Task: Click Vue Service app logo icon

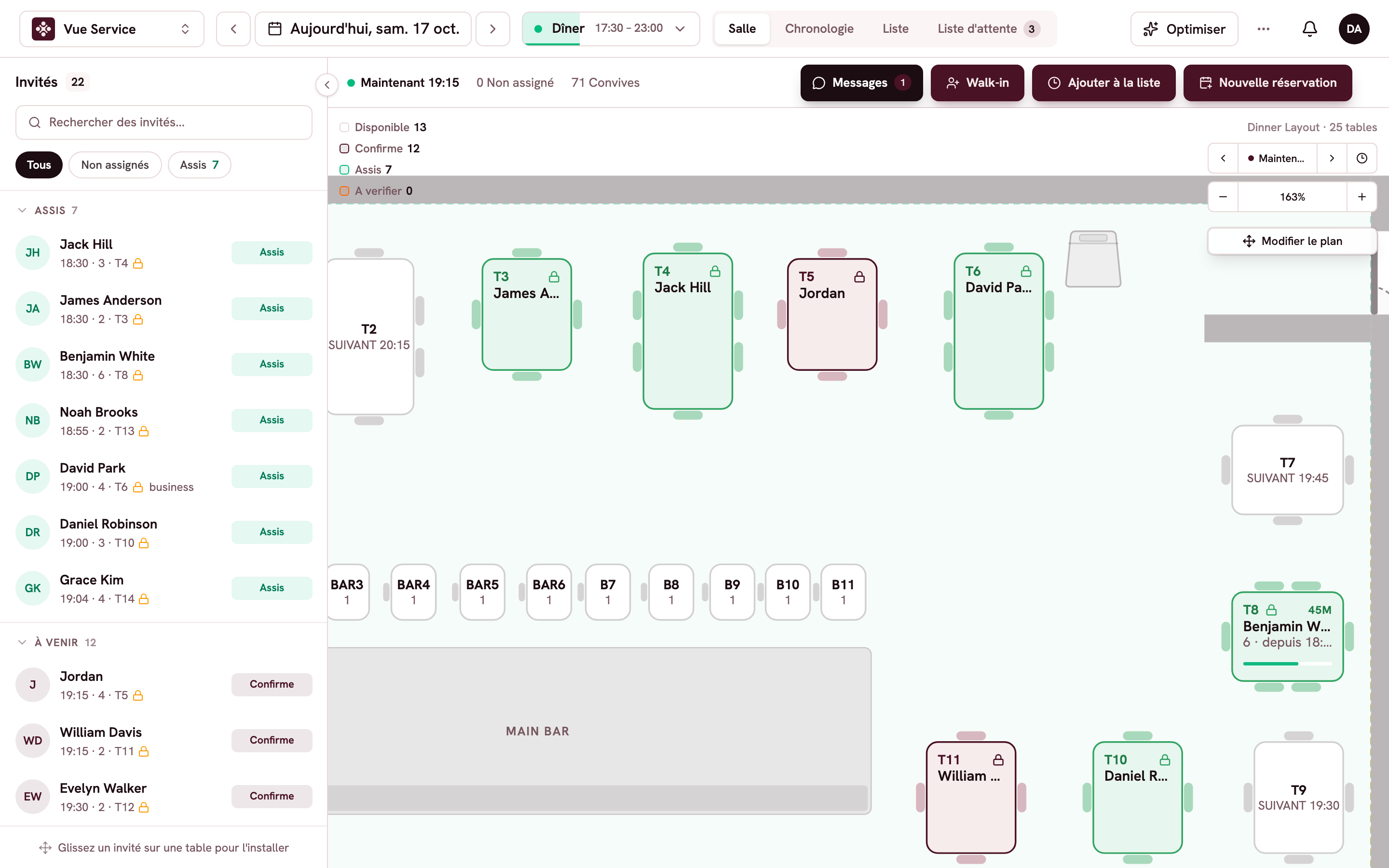Action: pyautogui.click(x=43, y=29)
